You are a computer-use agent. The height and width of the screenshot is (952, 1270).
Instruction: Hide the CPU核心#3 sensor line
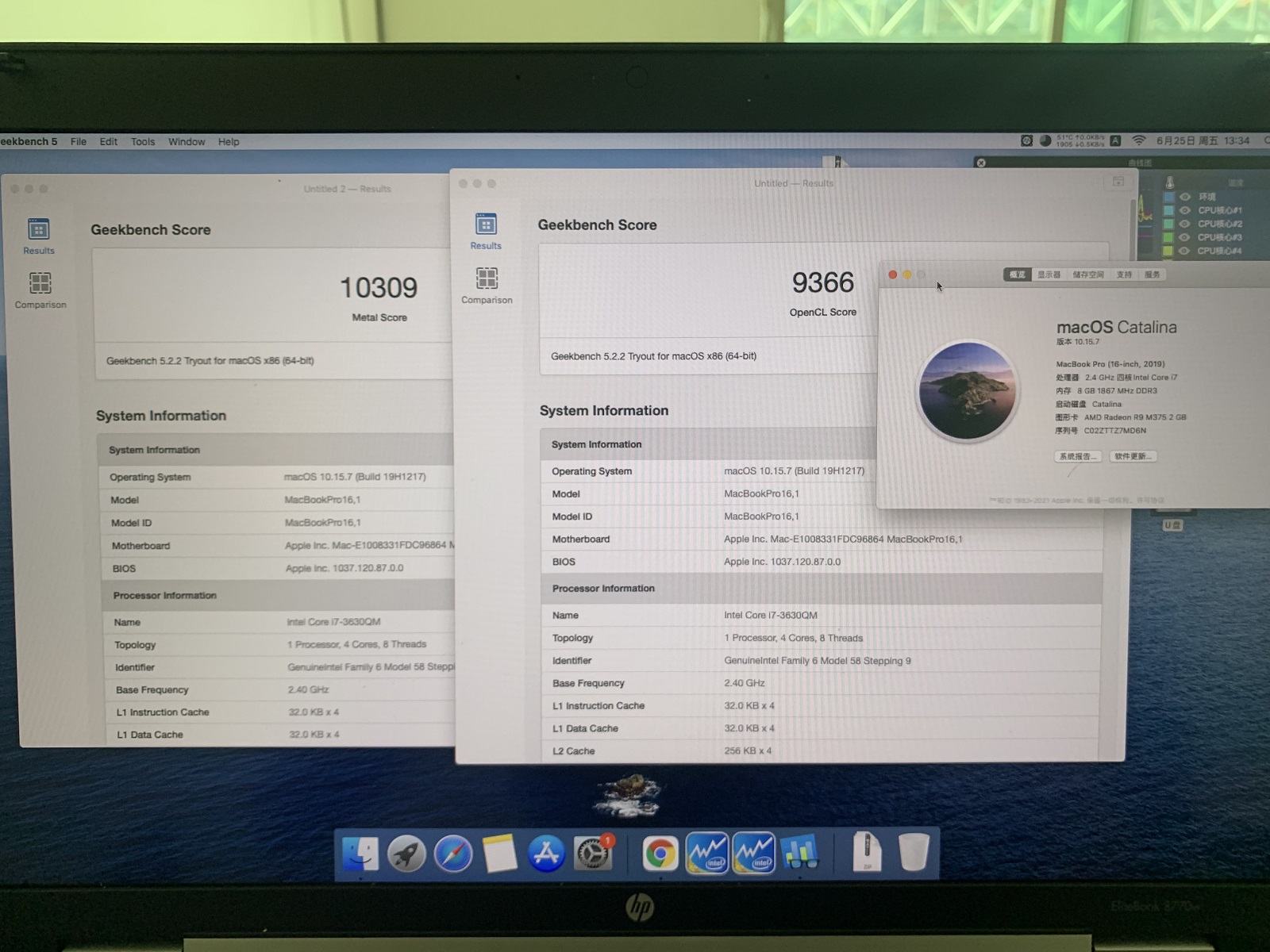pyautogui.click(x=1185, y=237)
